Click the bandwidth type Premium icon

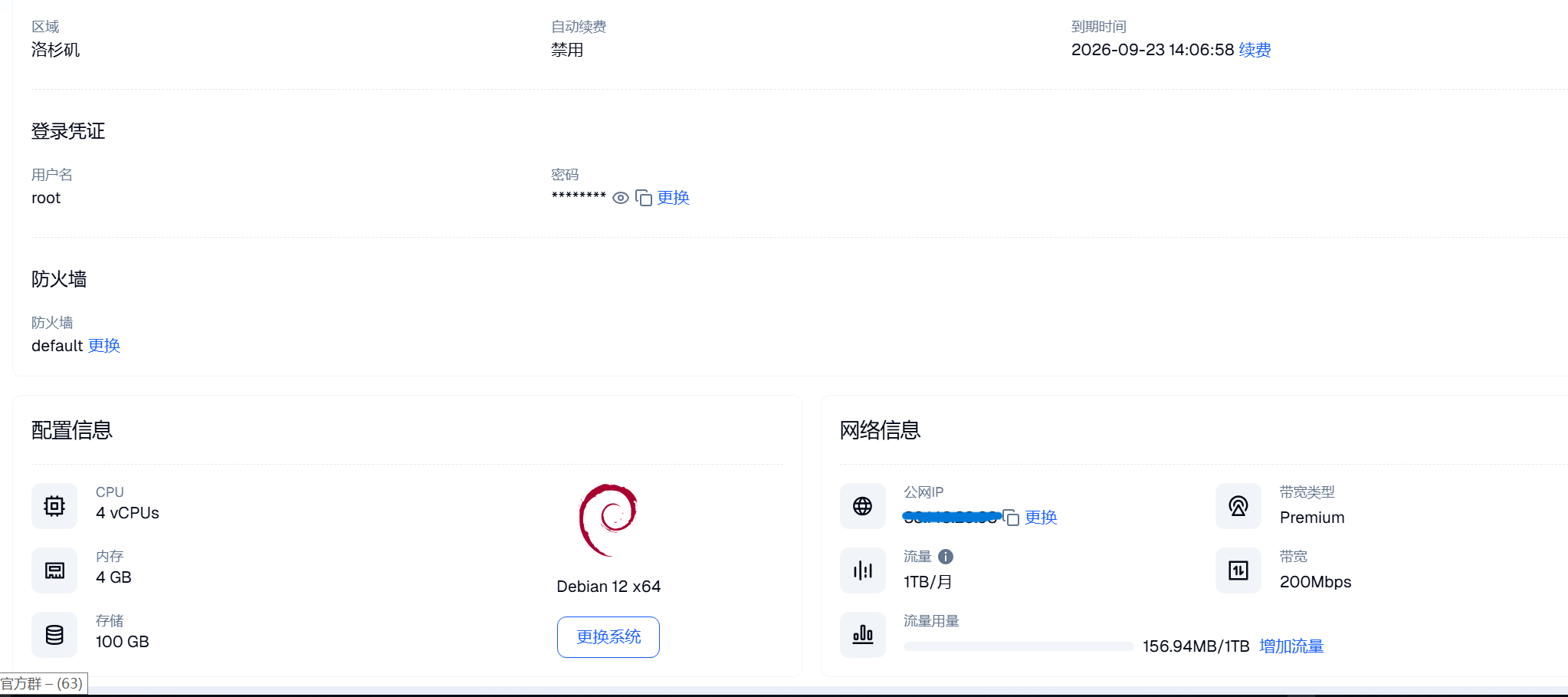pyautogui.click(x=1238, y=506)
